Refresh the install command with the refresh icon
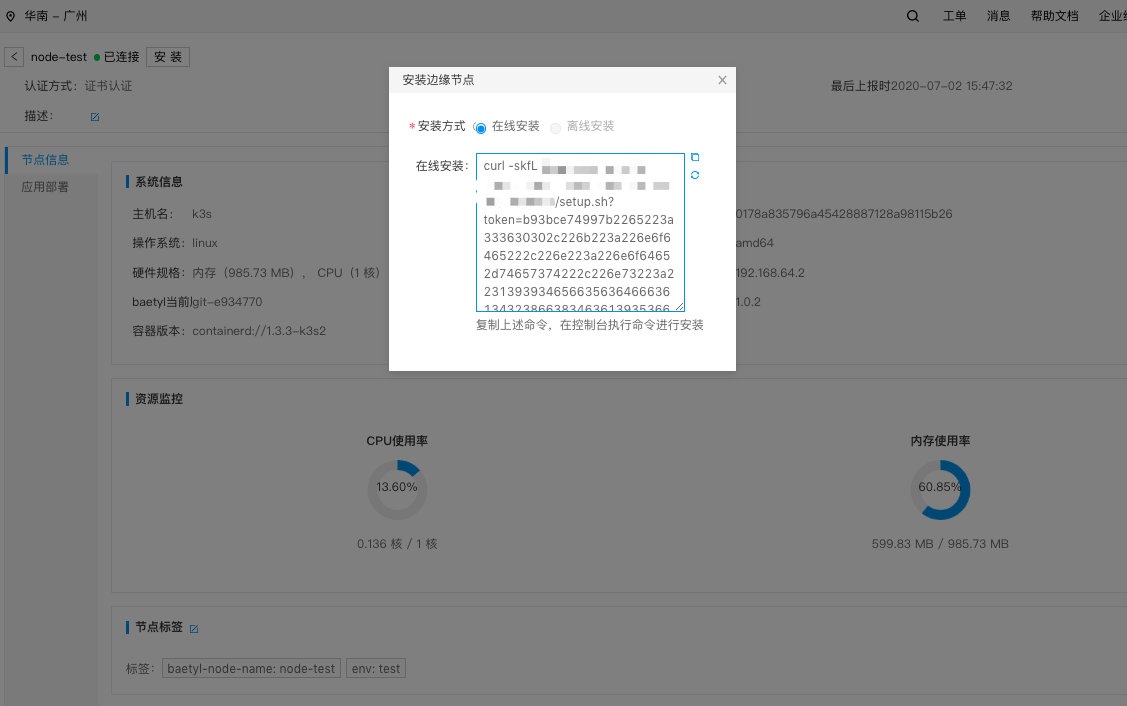This screenshot has width=1127, height=706. (x=695, y=175)
